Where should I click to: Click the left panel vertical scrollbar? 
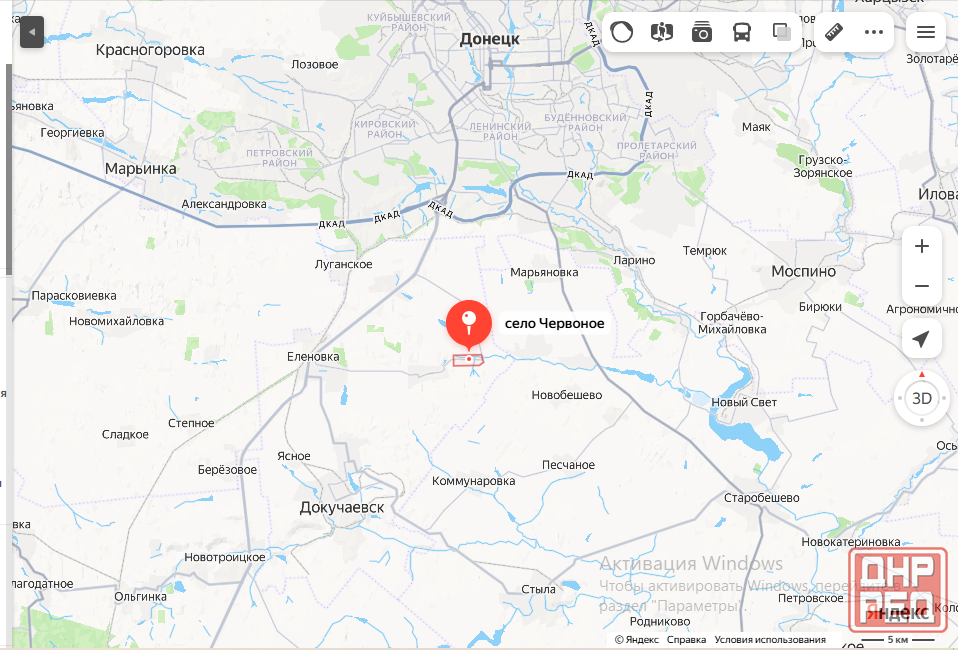(9, 168)
